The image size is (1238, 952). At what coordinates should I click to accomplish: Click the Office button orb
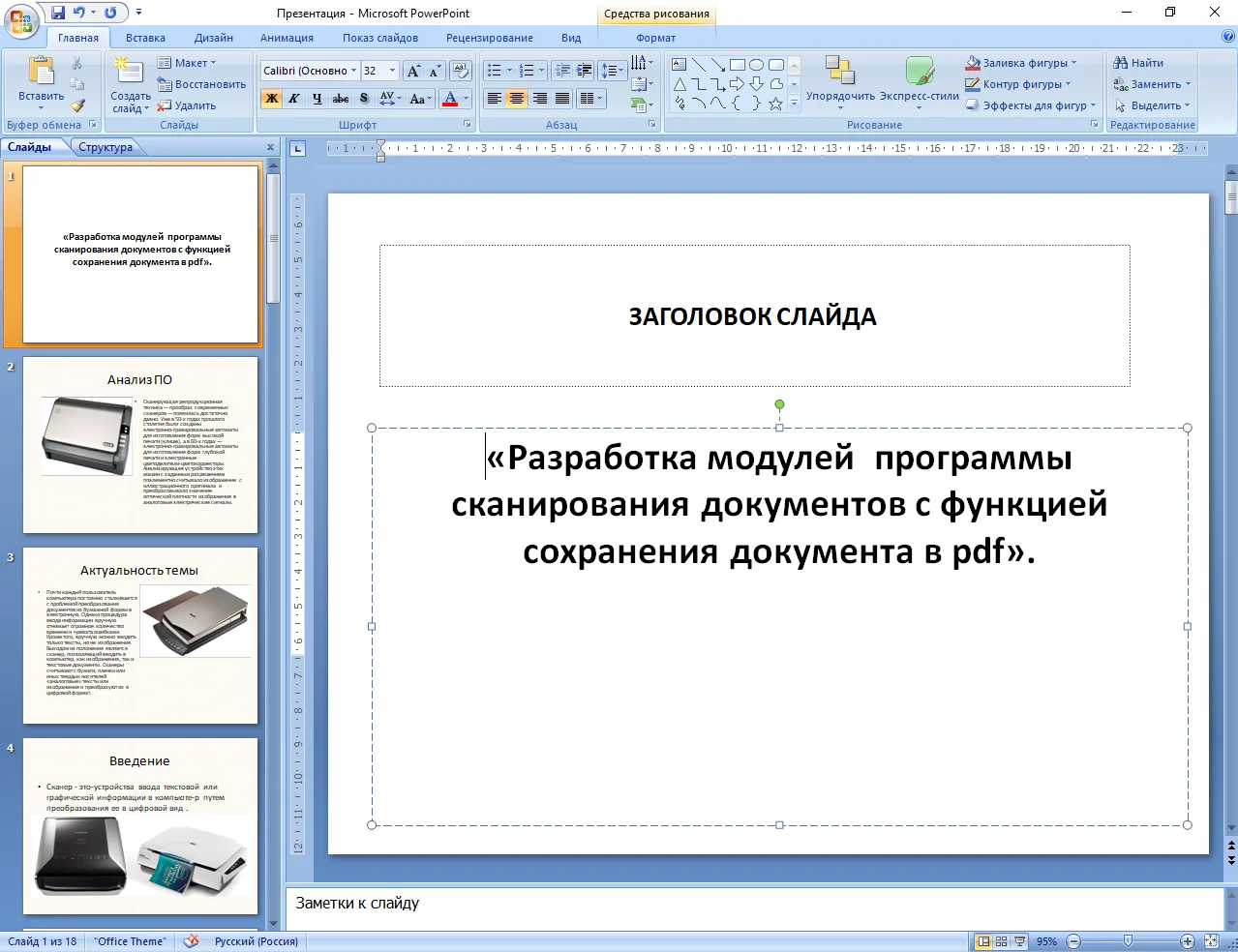[x=20, y=19]
